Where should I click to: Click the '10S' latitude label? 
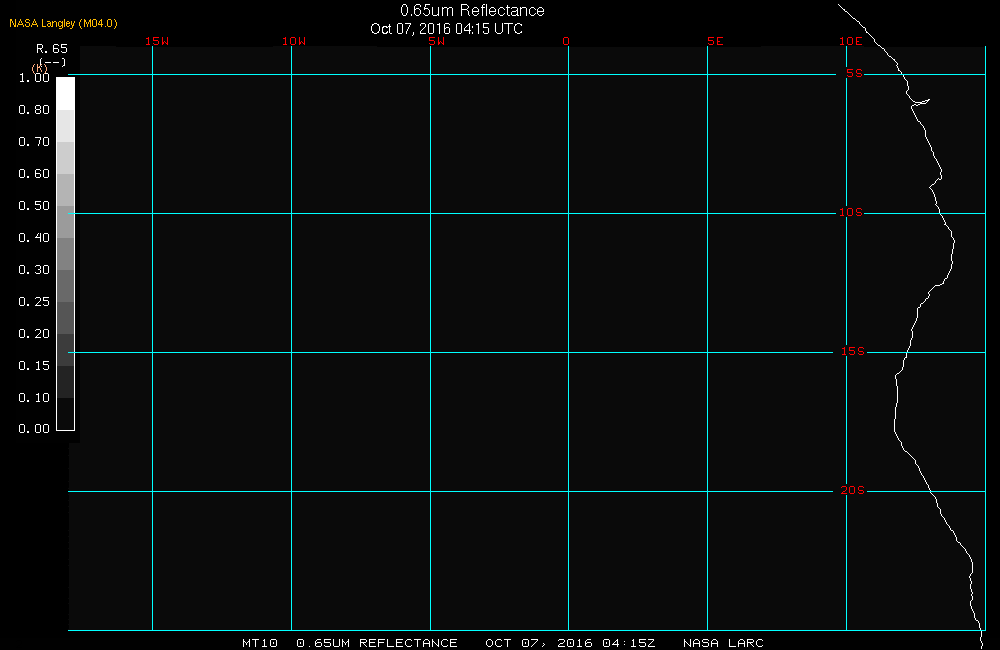click(851, 212)
